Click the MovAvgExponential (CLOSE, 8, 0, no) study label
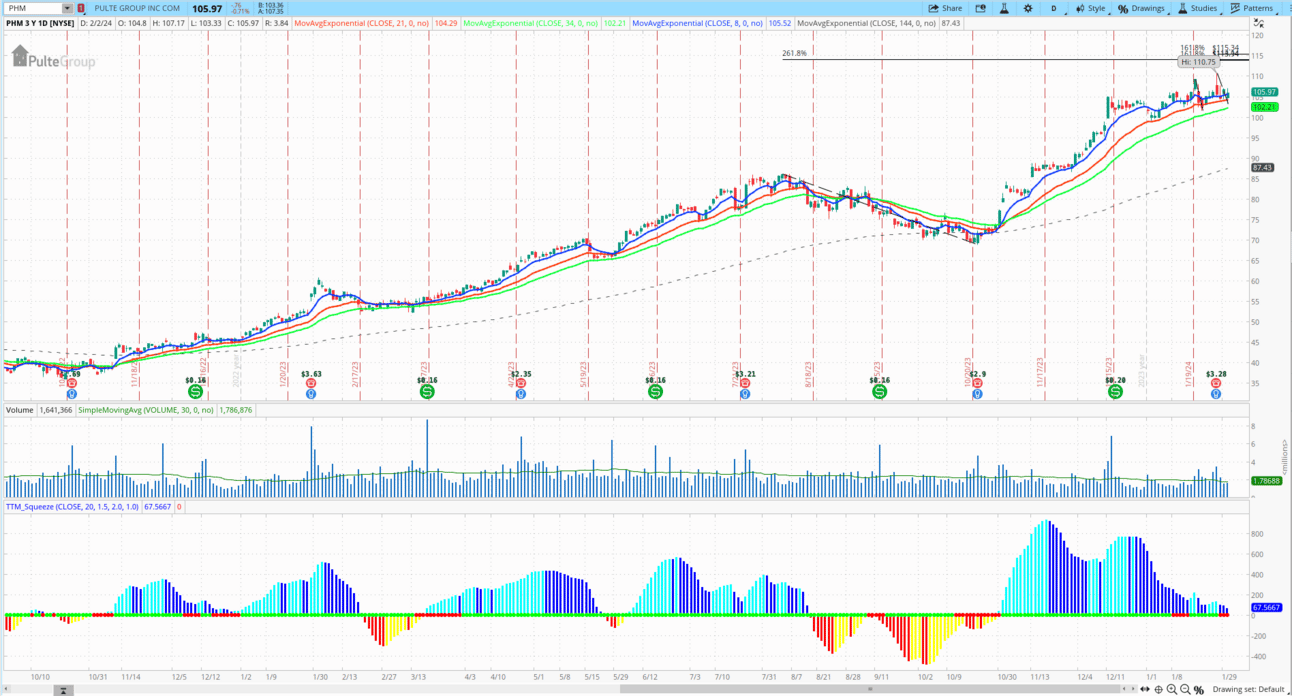This screenshot has height=696, width=1292. 697,22
